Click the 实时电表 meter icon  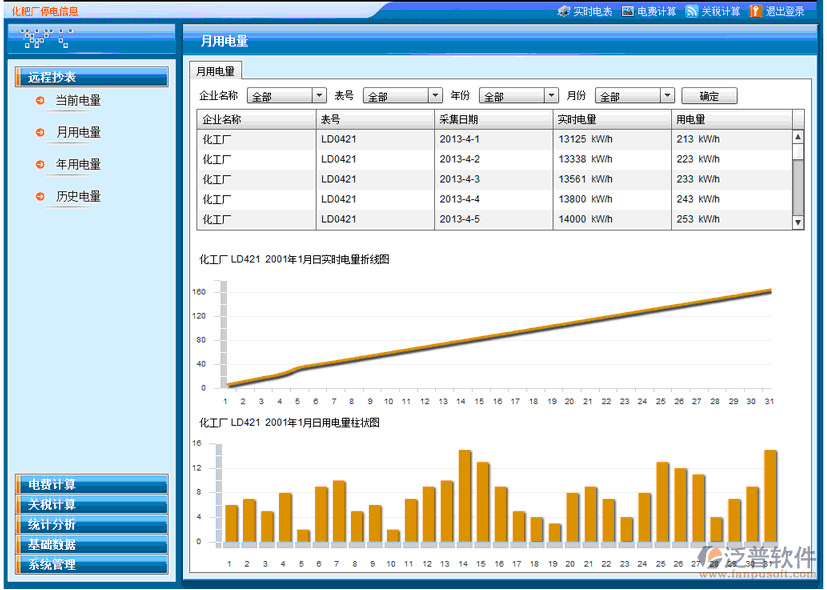click(x=564, y=12)
